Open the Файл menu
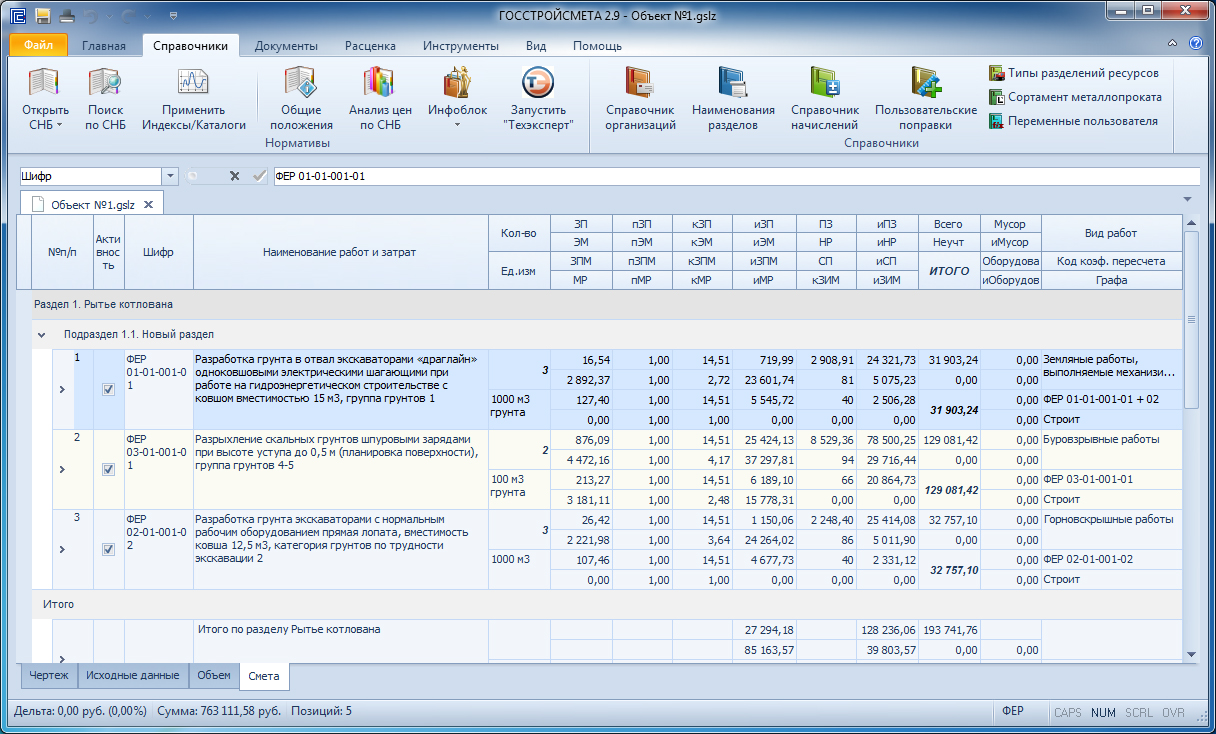The image size is (1216, 734). coord(39,46)
